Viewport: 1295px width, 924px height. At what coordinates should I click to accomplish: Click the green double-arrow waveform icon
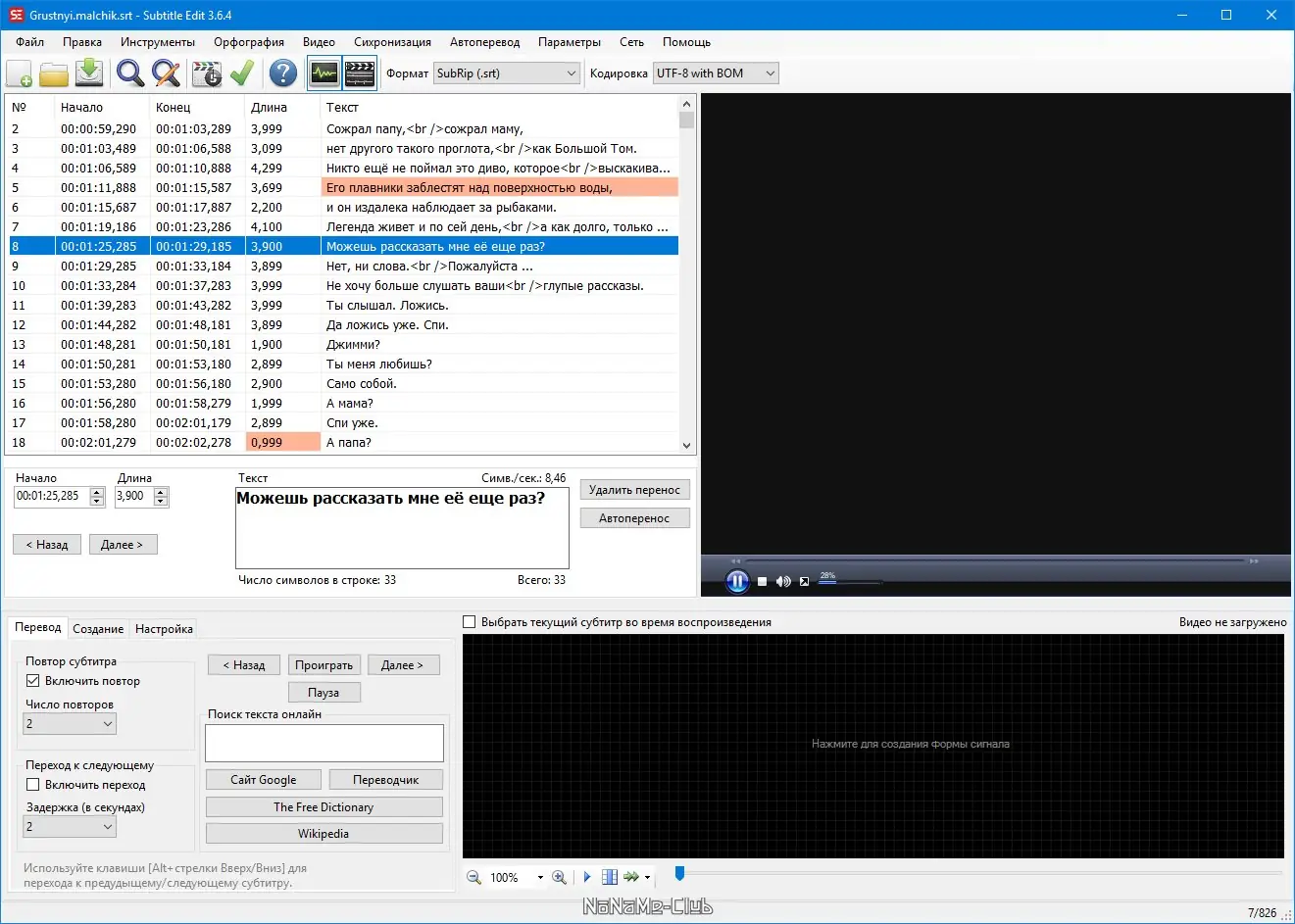[x=631, y=877]
